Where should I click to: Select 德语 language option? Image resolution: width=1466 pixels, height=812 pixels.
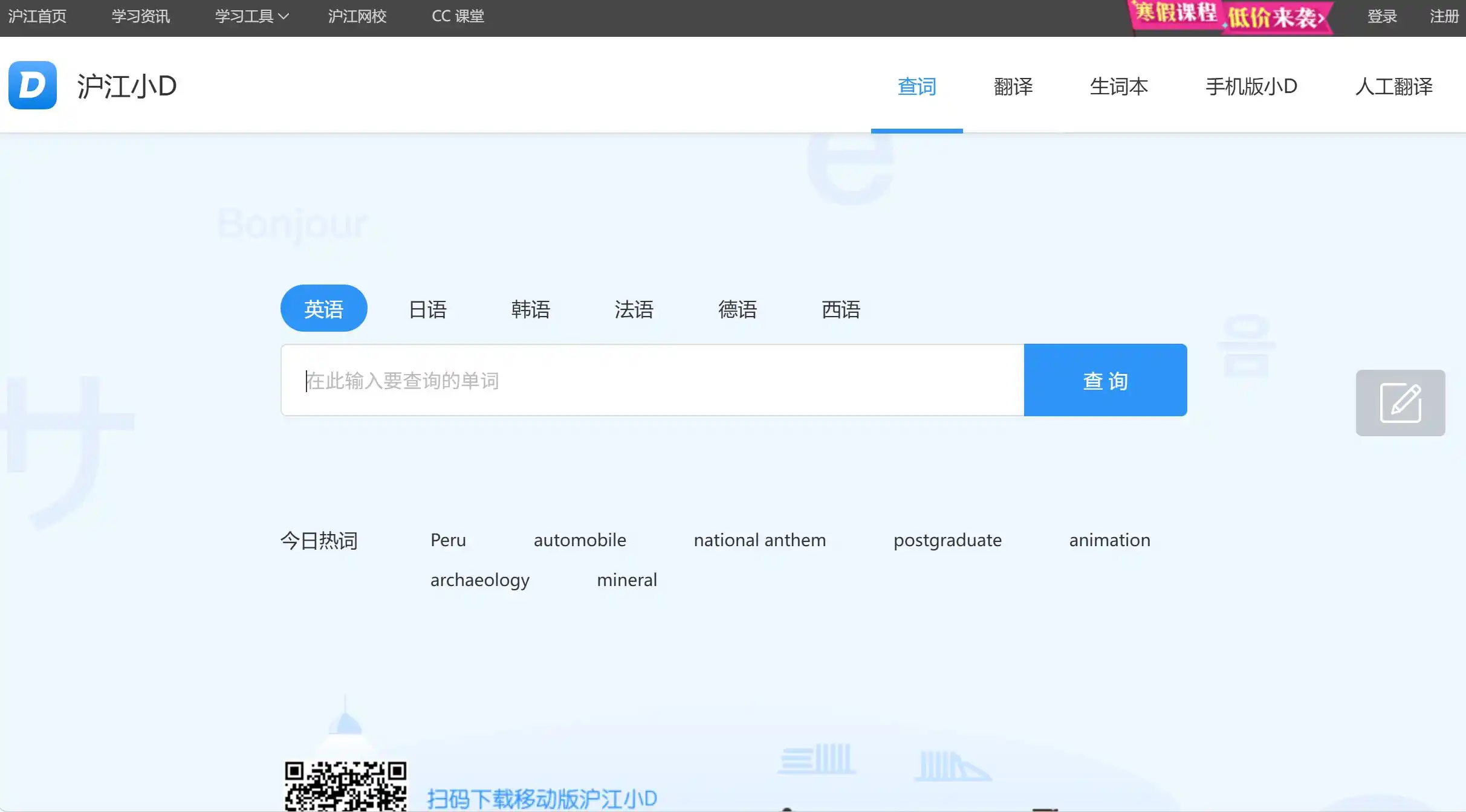point(738,309)
